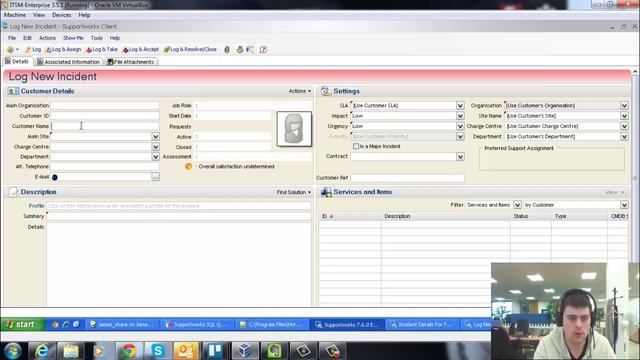This screenshot has height=360, width=640.
Task: Switch to Incident Details For taskbar window
Action: [x=422, y=324]
